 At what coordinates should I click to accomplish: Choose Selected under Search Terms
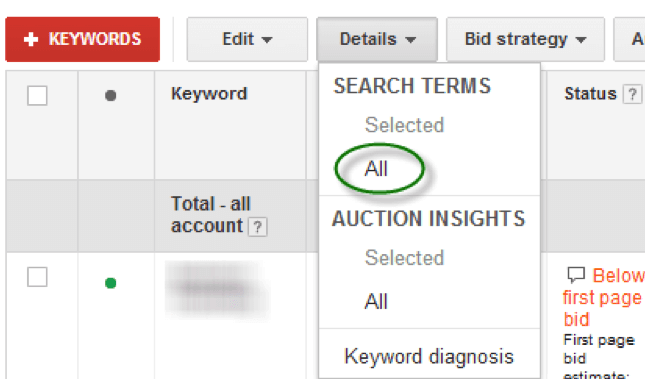point(405,125)
